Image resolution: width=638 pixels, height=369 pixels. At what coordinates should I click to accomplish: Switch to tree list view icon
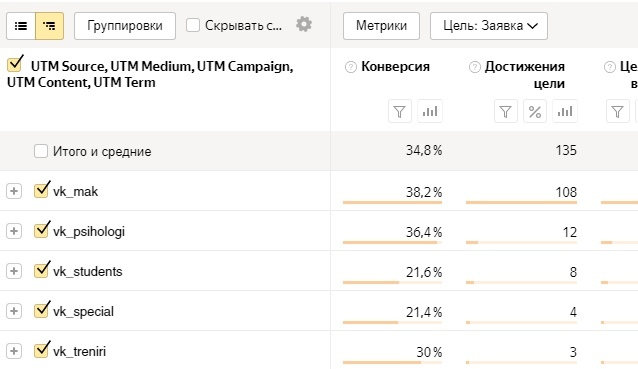coord(50,26)
